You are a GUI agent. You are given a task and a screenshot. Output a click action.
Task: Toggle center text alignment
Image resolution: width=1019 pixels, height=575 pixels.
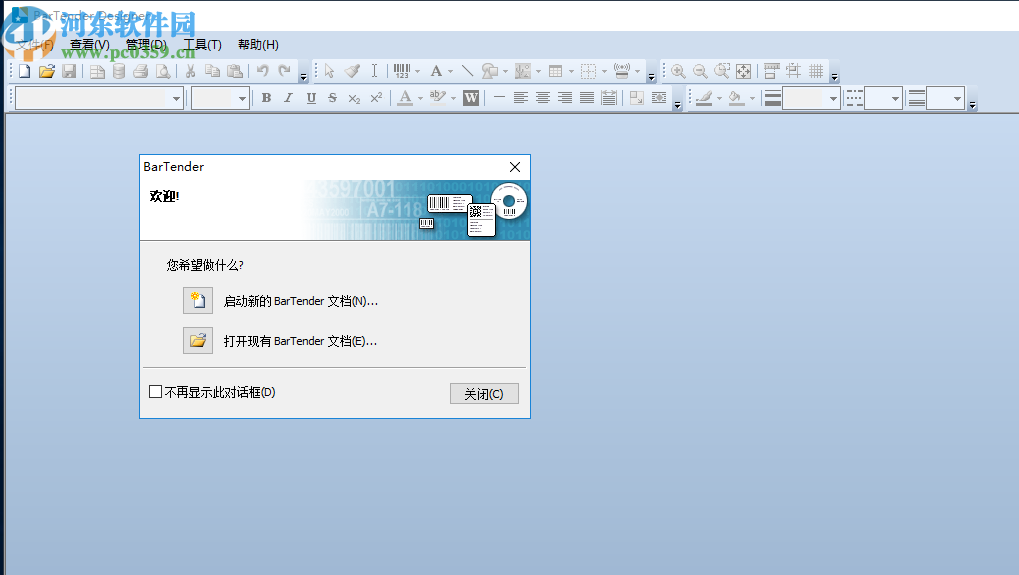(543, 98)
